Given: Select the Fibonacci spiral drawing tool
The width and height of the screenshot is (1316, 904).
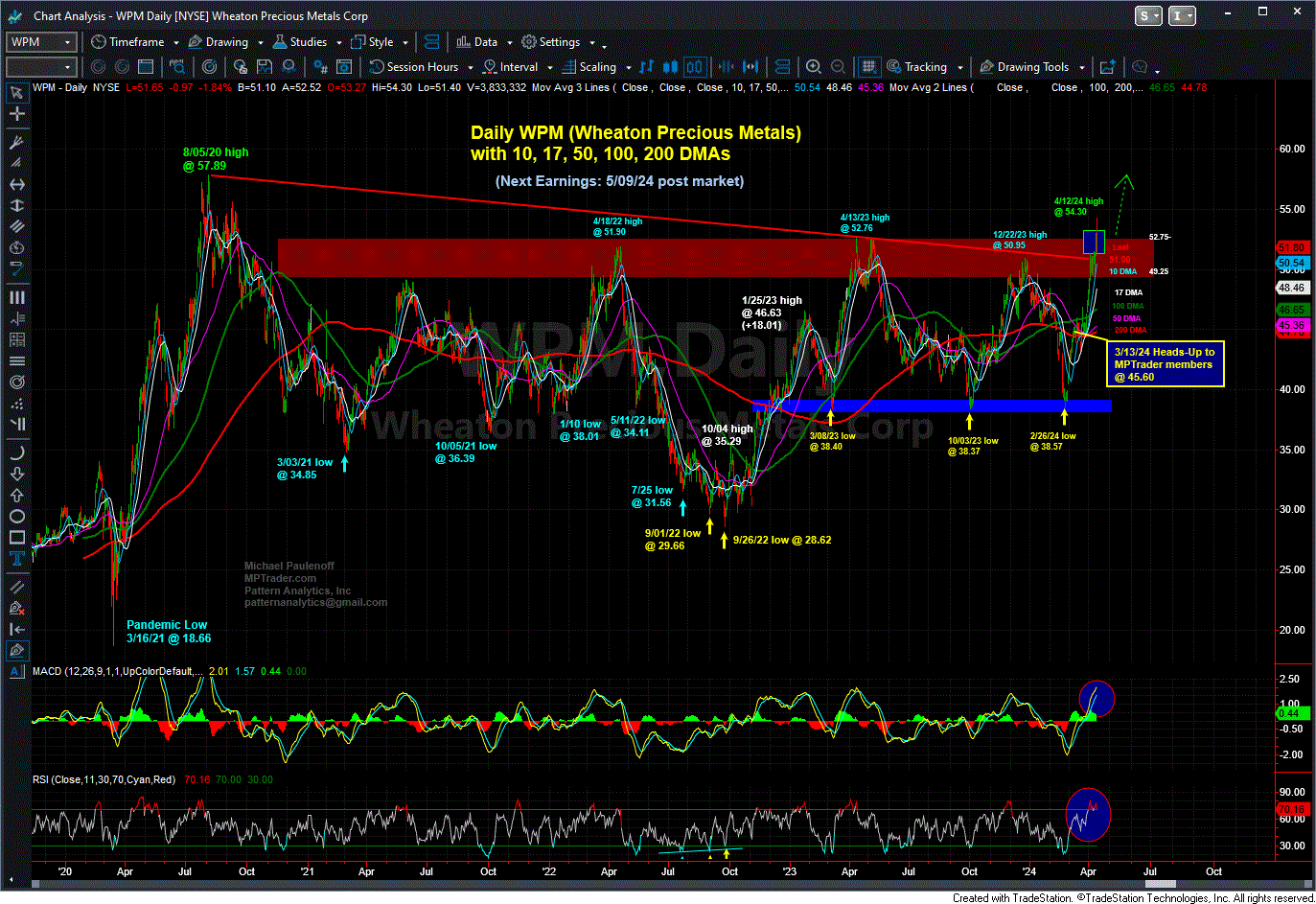Looking at the screenshot, I should pos(16,382).
